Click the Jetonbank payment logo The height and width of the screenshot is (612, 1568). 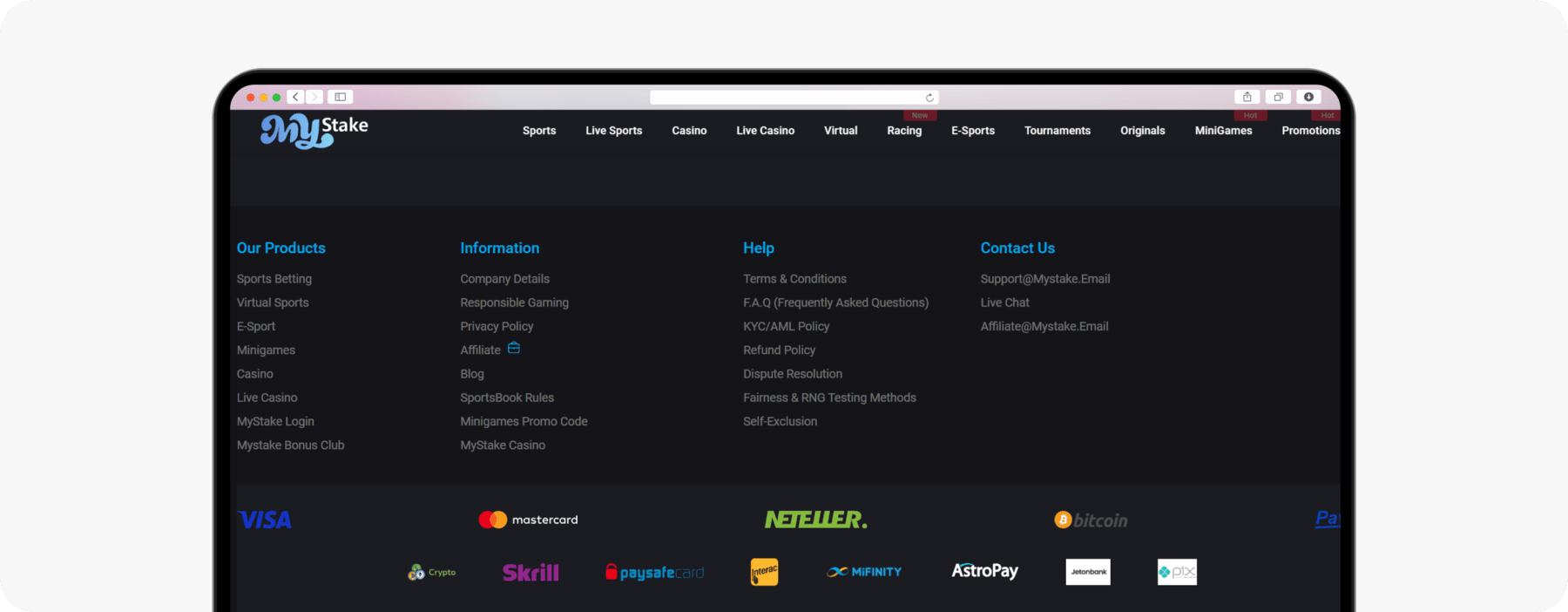(x=1088, y=572)
